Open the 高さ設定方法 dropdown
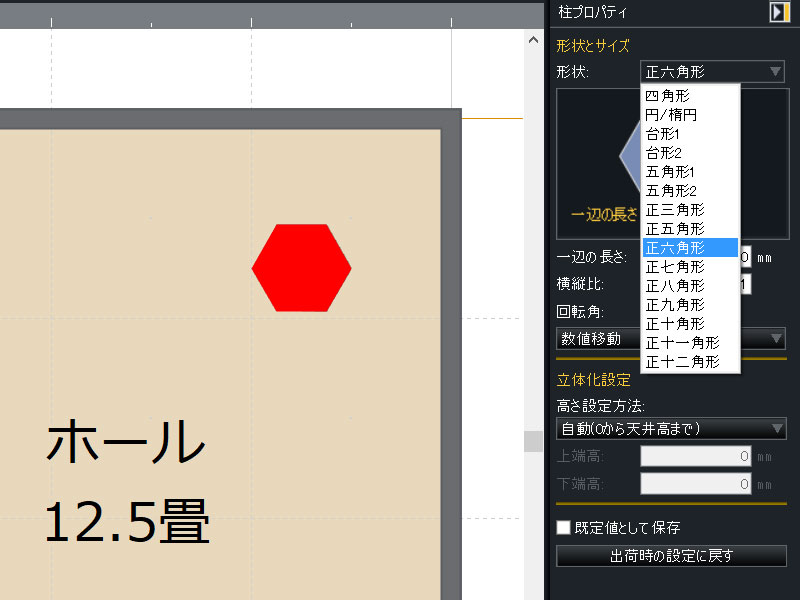 (x=670, y=430)
